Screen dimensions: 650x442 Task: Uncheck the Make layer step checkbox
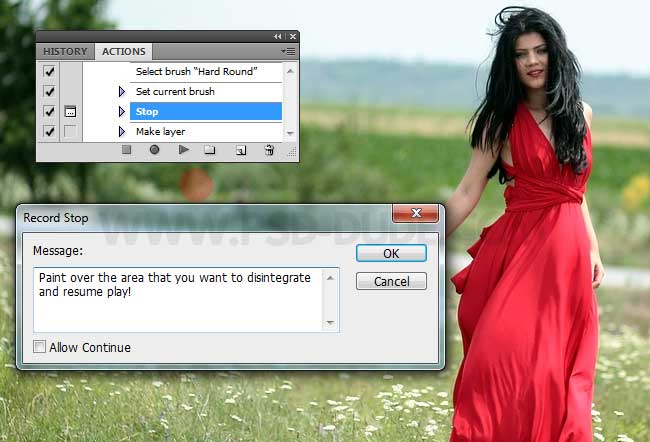pos(49,131)
